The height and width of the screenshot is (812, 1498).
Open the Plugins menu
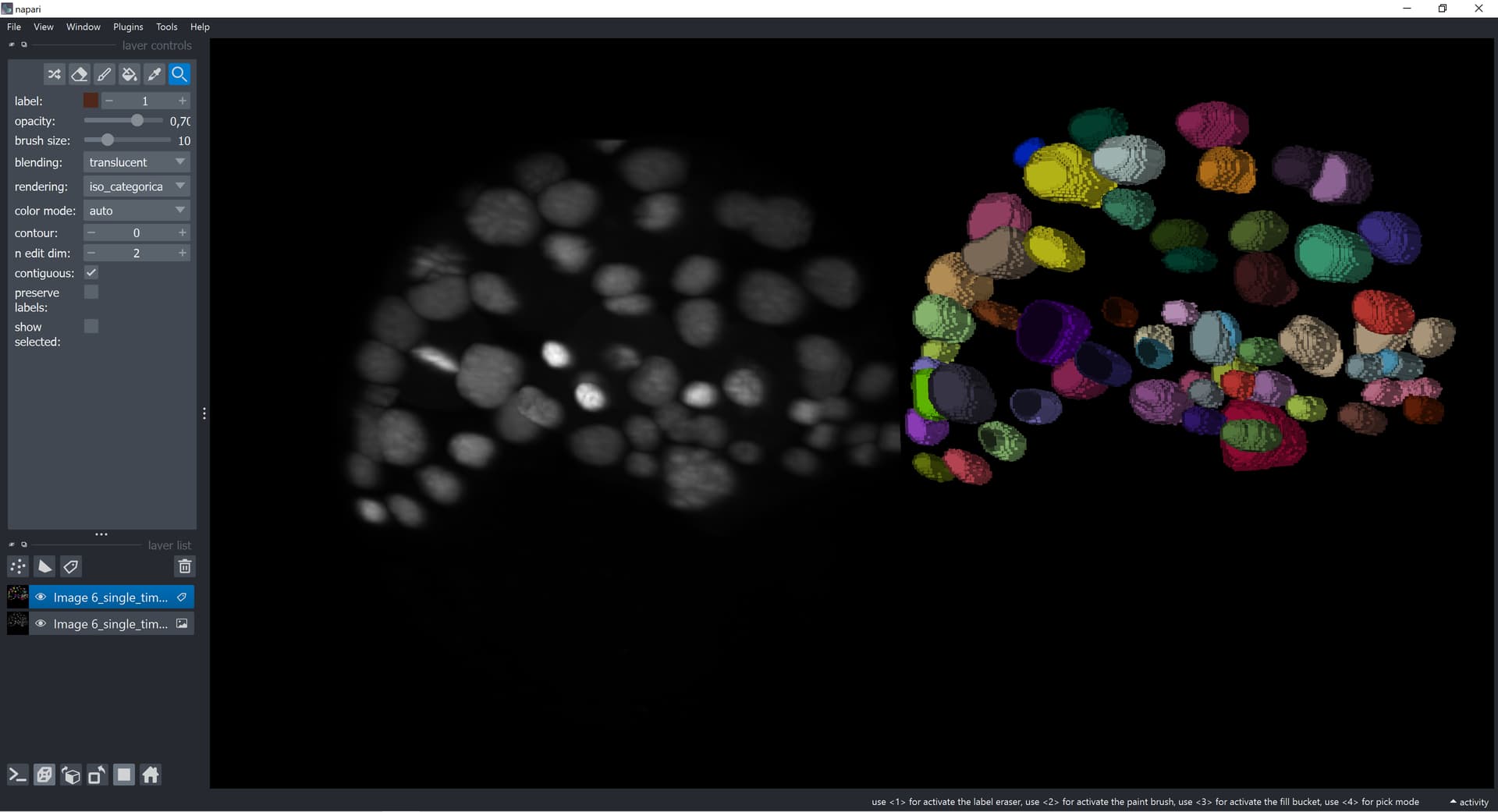coord(128,27)
